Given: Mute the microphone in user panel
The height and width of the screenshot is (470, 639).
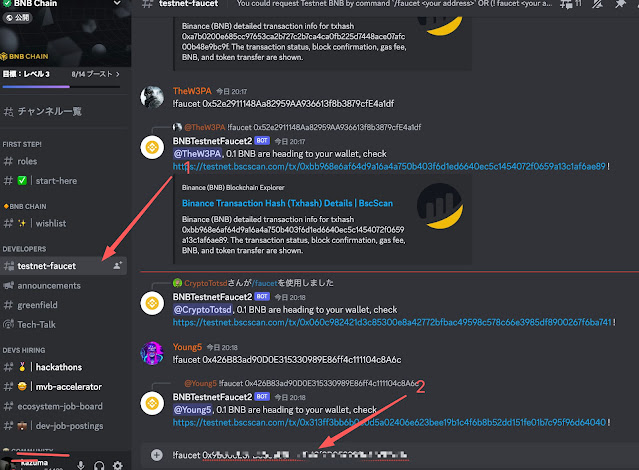Looking at the screenshot, I should pyautogui.click(x=81, y=465).
